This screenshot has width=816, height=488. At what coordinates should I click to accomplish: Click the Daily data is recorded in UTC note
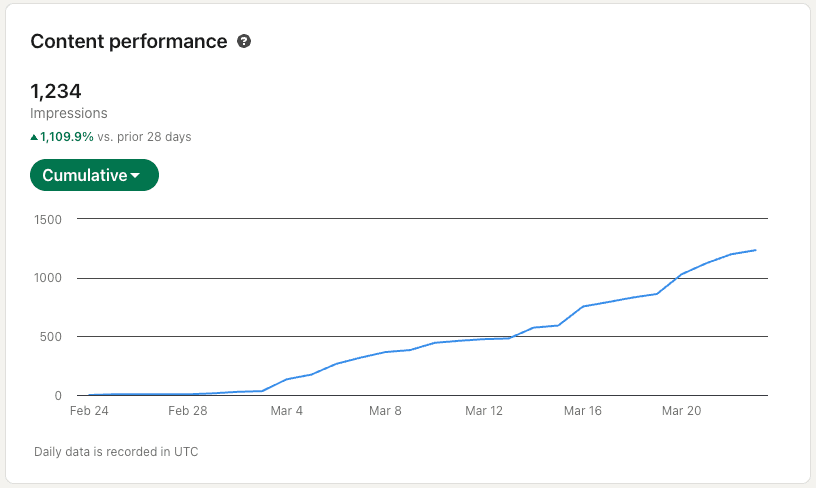(116, 452)
